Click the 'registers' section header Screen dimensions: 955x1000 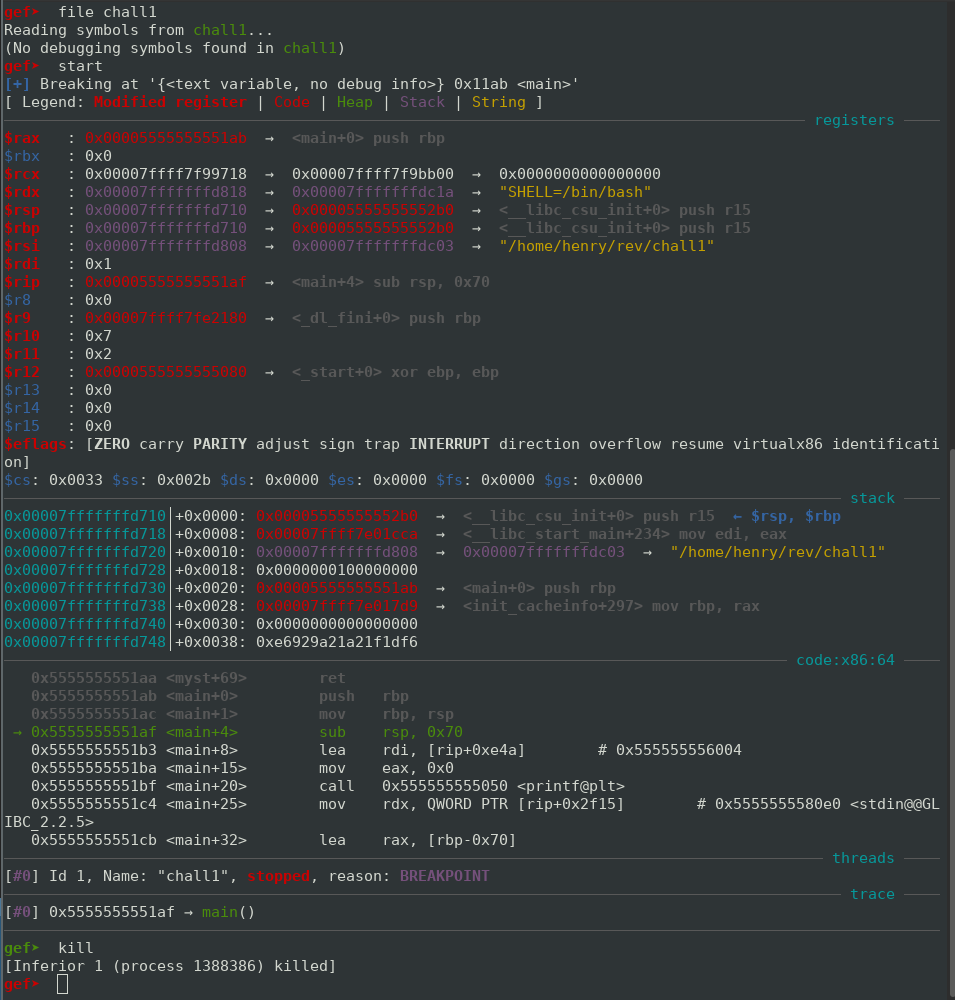coord(854,120)
